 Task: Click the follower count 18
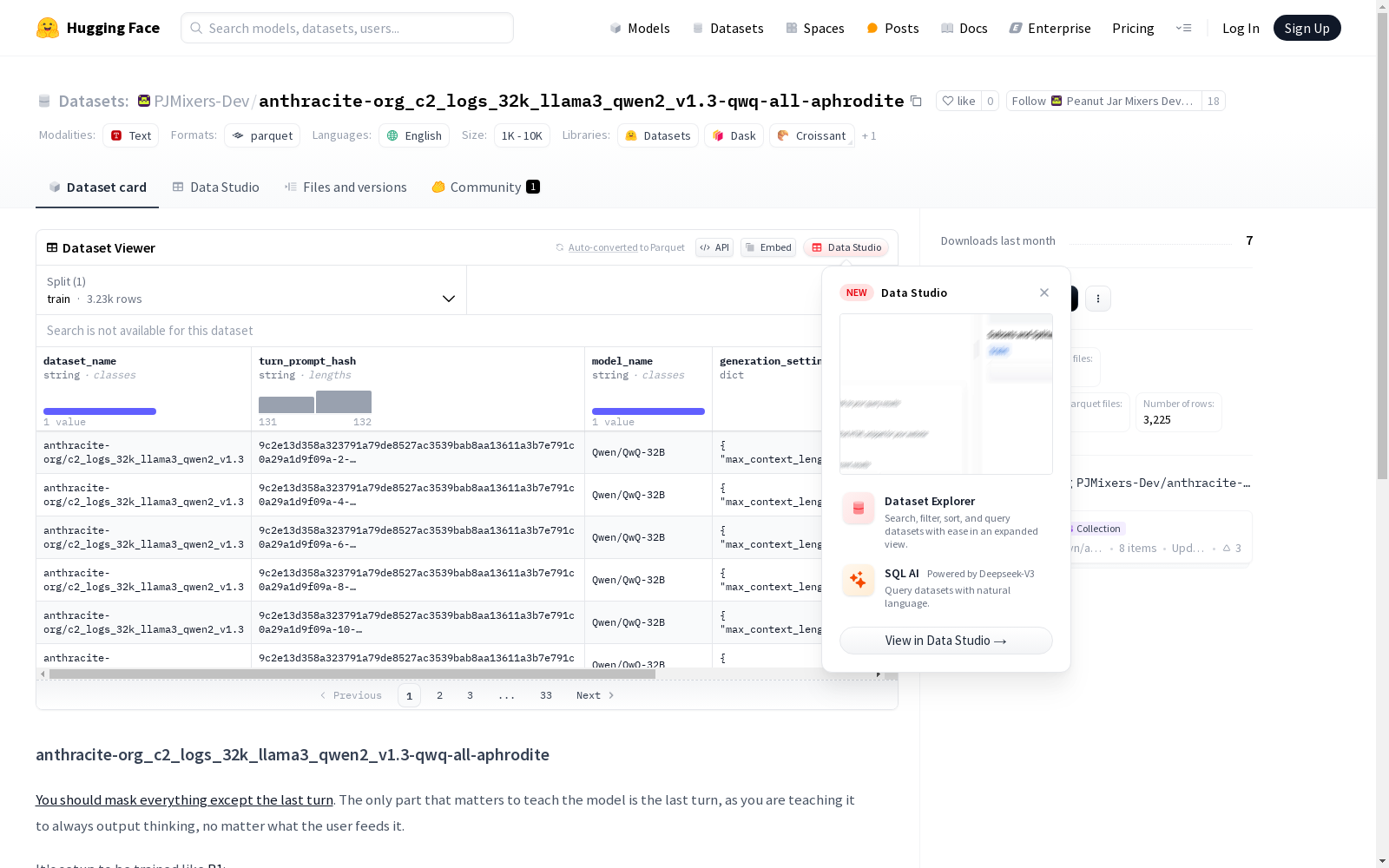pyautogui.click(x=1214, y=101)
